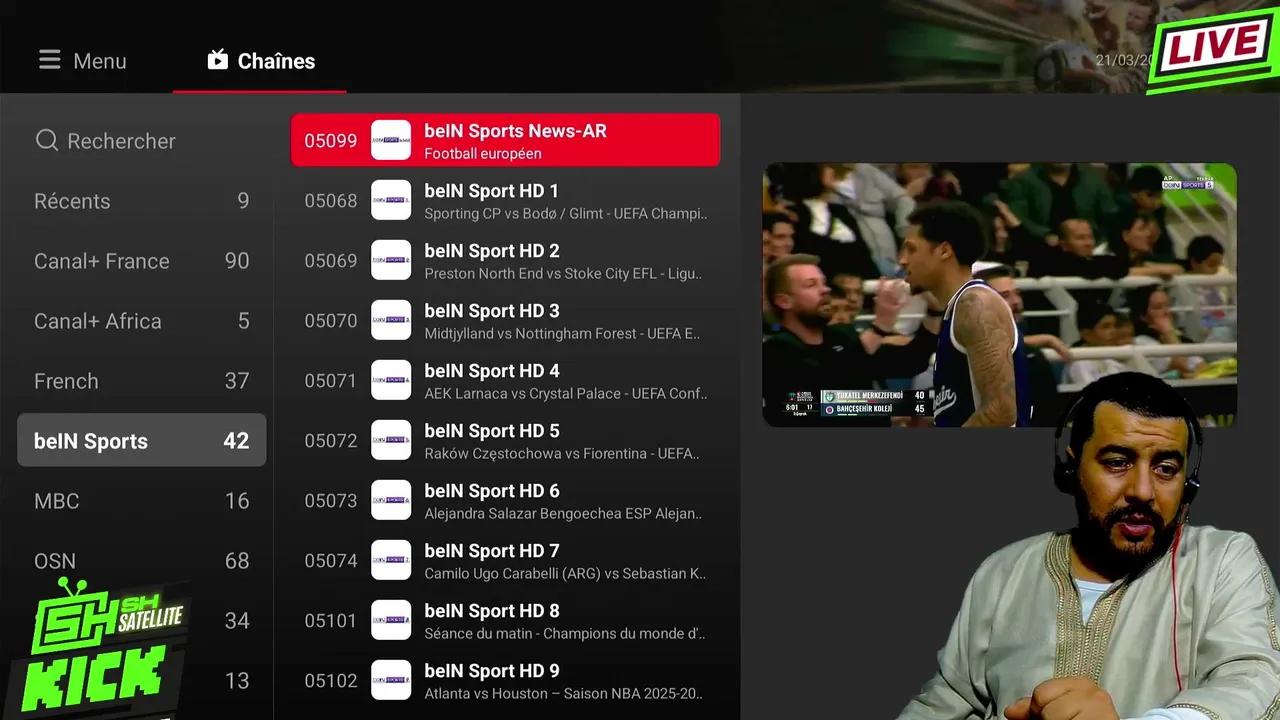Viewport: 1280px width, 720px height.
Task: Click channel number 05069
Action: (331, 261)
